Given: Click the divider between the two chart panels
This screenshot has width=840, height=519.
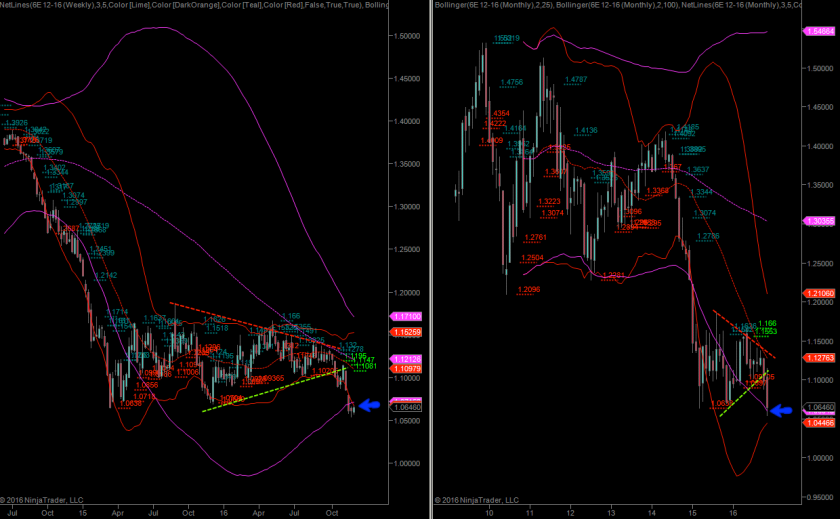Looking at the screenshot, I should click(427, 260).
